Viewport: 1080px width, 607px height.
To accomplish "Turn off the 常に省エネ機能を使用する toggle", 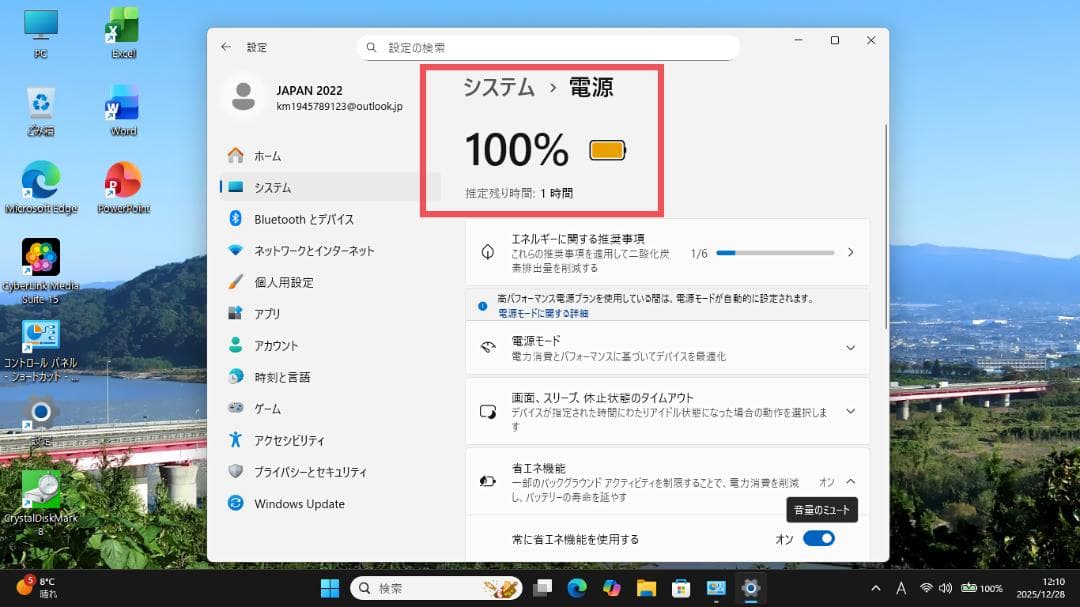I will 818,538.
